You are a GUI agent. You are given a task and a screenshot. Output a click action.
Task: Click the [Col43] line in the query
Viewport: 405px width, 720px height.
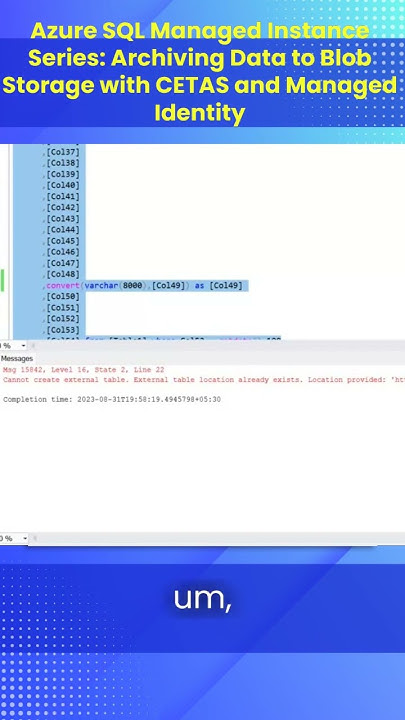click(63, 219)
